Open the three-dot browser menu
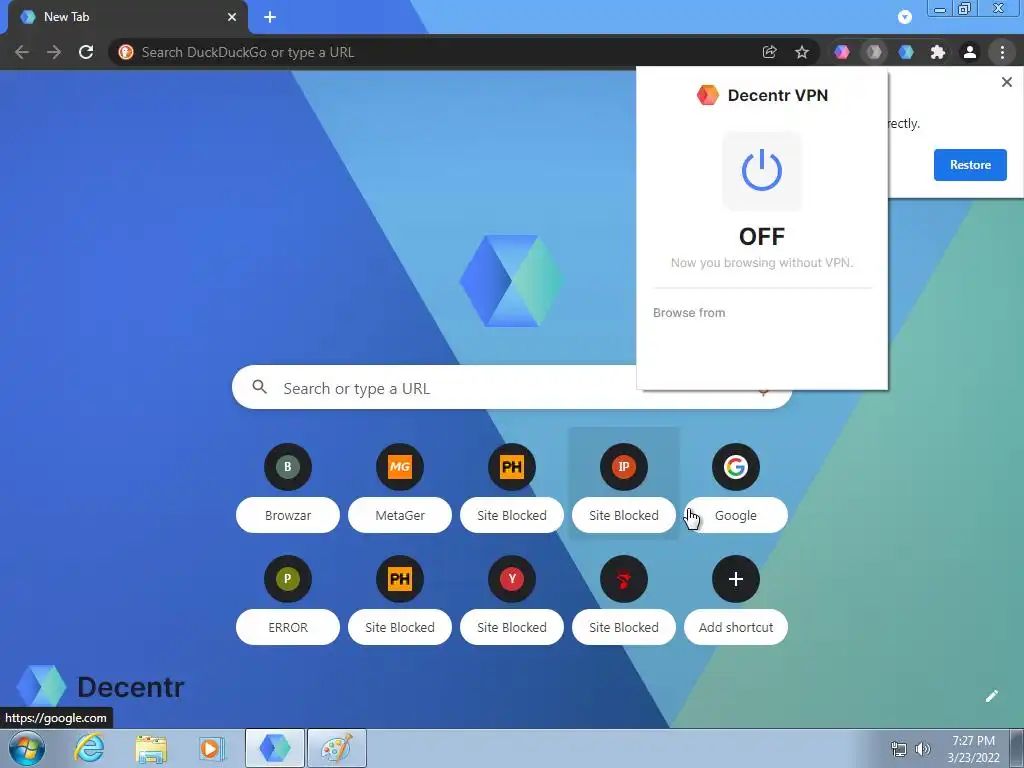 (1002, 52)
